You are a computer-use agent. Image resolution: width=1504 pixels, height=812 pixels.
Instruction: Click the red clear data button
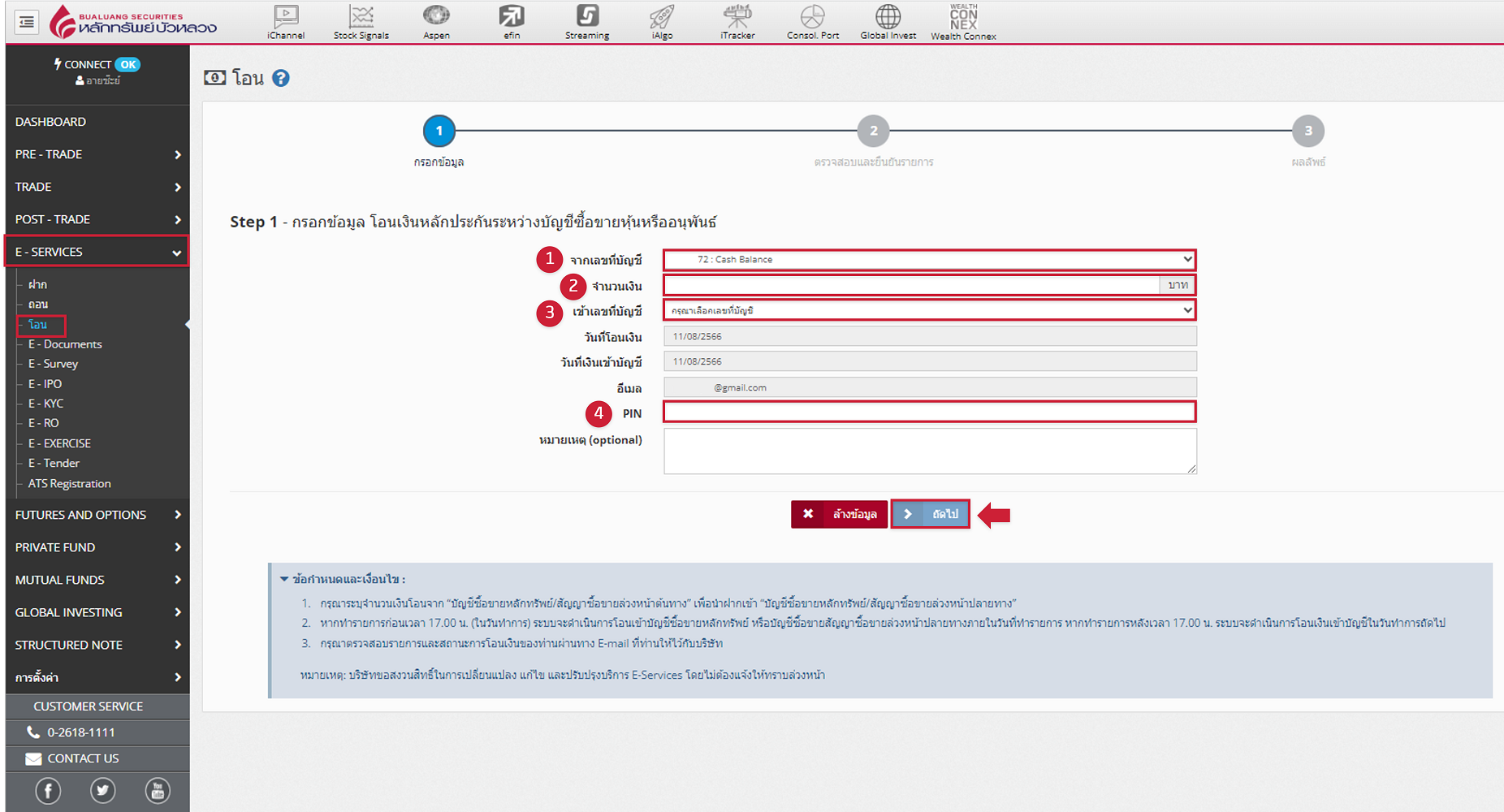pos(840,514)
